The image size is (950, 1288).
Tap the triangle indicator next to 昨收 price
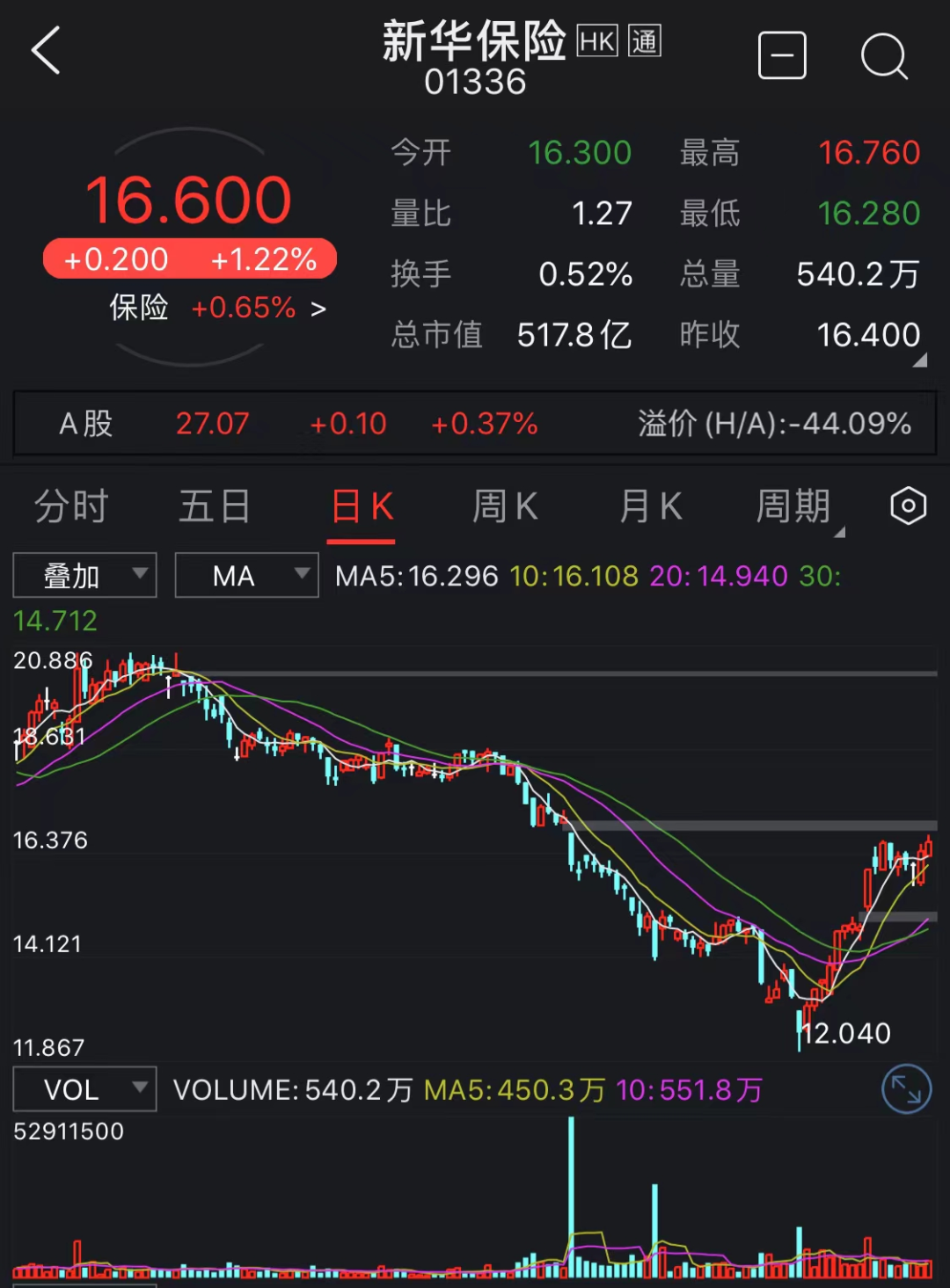click(x=920, y=360)
